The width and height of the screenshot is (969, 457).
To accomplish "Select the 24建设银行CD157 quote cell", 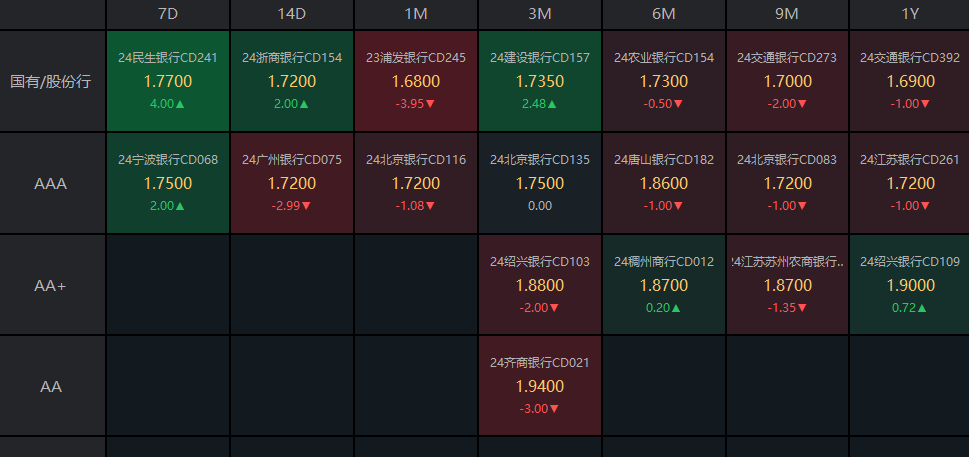I will click(x=540, y=81).
